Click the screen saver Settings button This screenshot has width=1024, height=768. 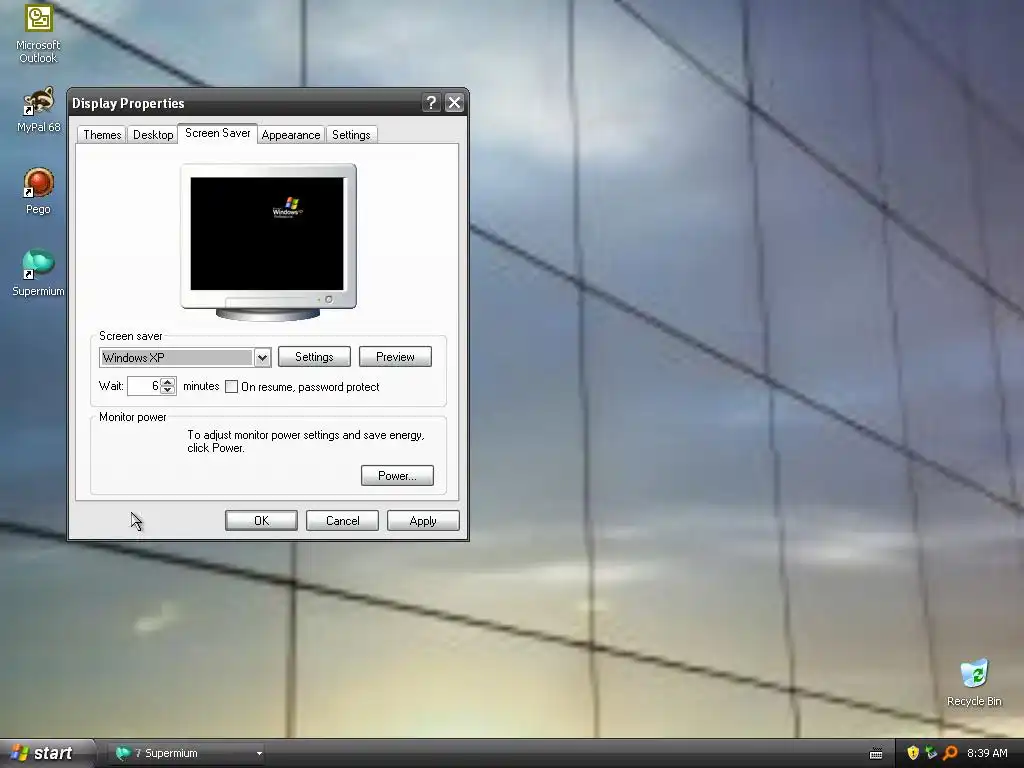314,357
